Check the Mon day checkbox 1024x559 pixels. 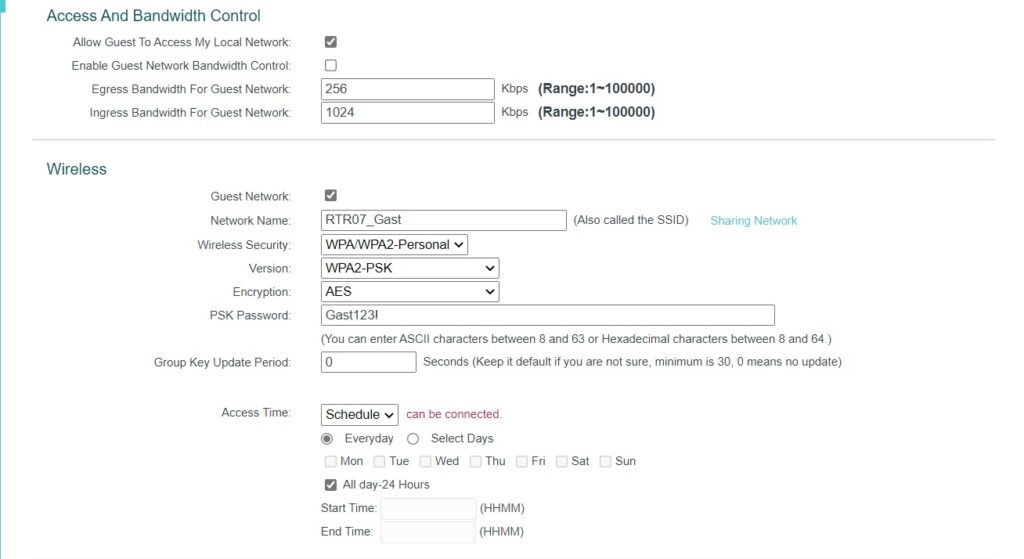click(x=331, y=462)
